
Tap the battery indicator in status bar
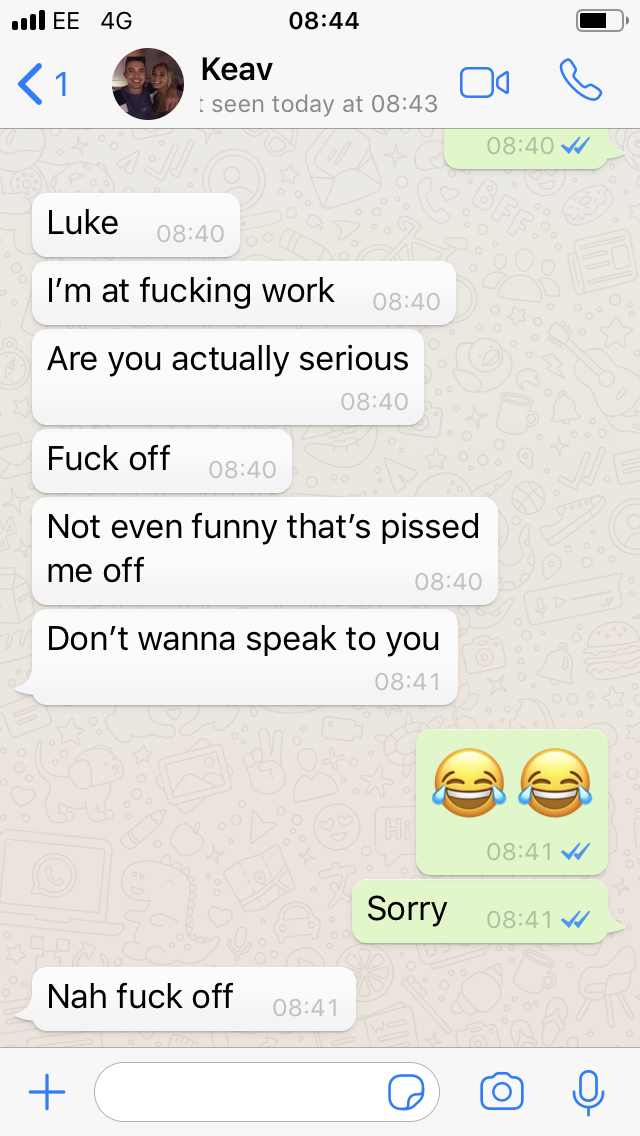pos(602,21)
